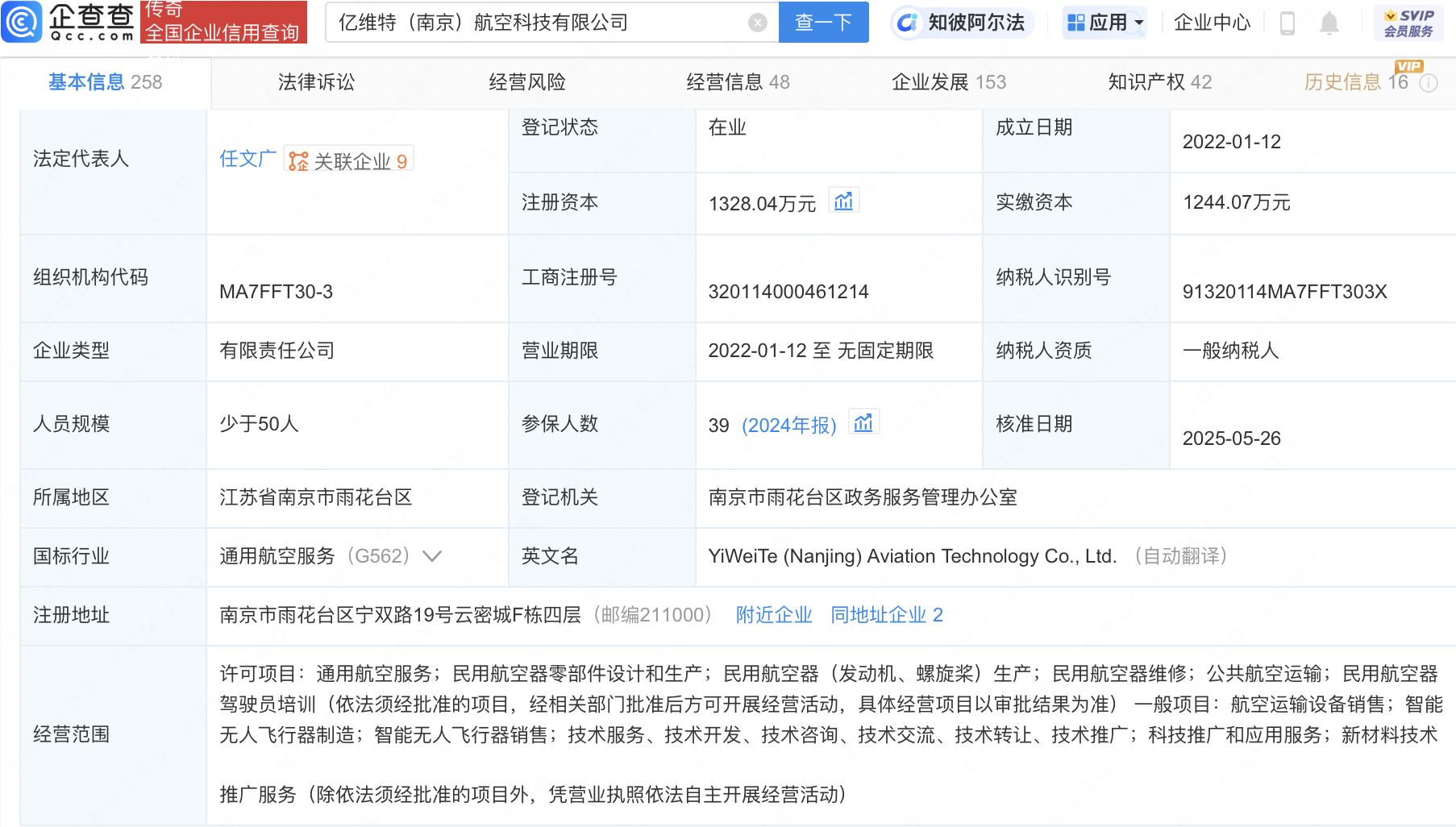Switch to 经营信息 48 tab

(x=738, y=82)
